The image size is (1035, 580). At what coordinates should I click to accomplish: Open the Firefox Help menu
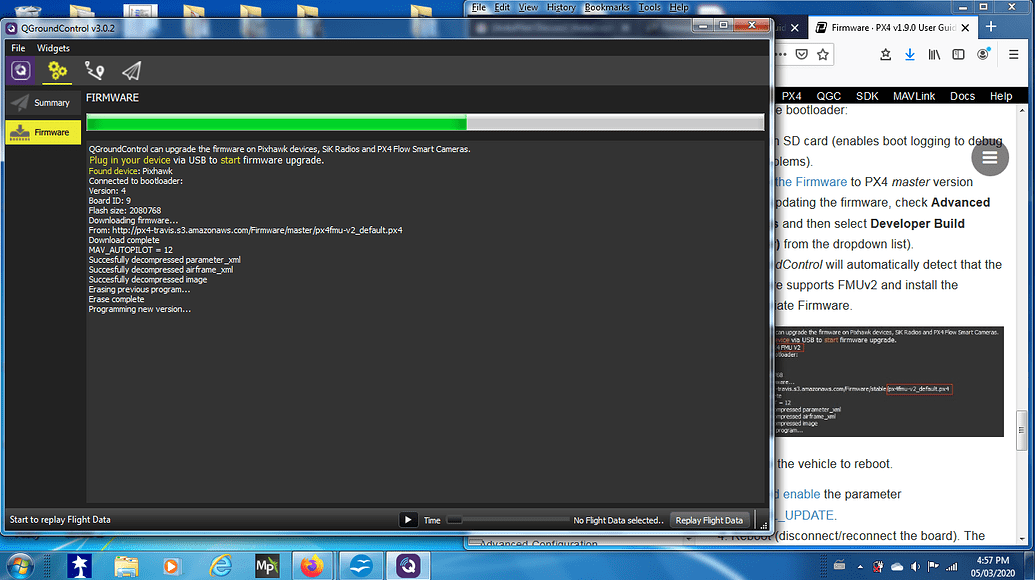tap(679, 7)
